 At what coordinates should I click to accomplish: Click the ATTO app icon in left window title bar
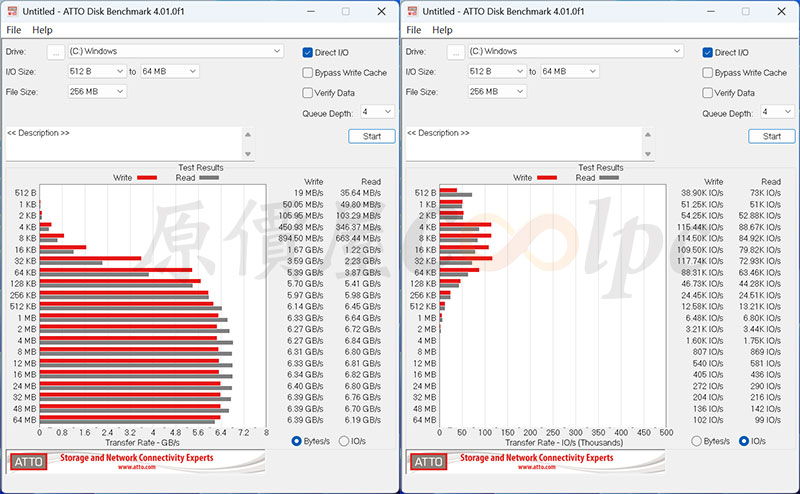(x=11, y=11)
